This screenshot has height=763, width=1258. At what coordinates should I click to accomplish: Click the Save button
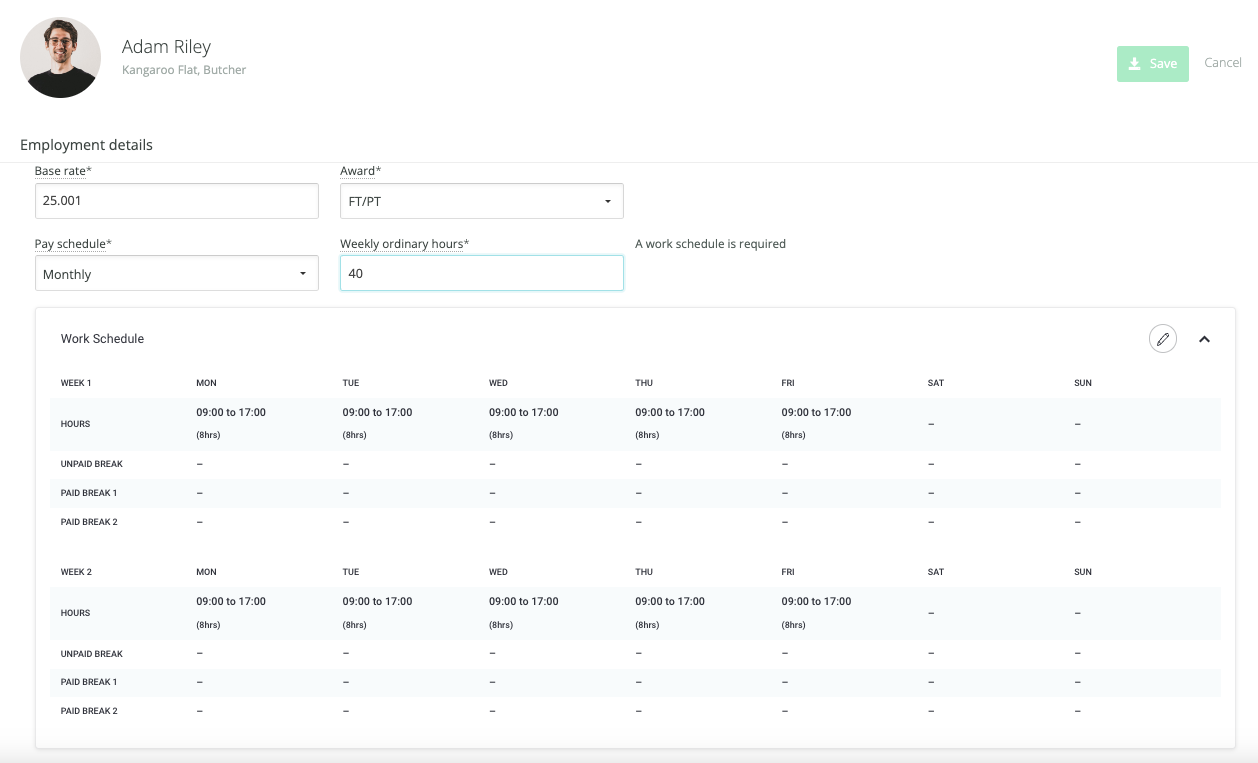point(1152,64)
